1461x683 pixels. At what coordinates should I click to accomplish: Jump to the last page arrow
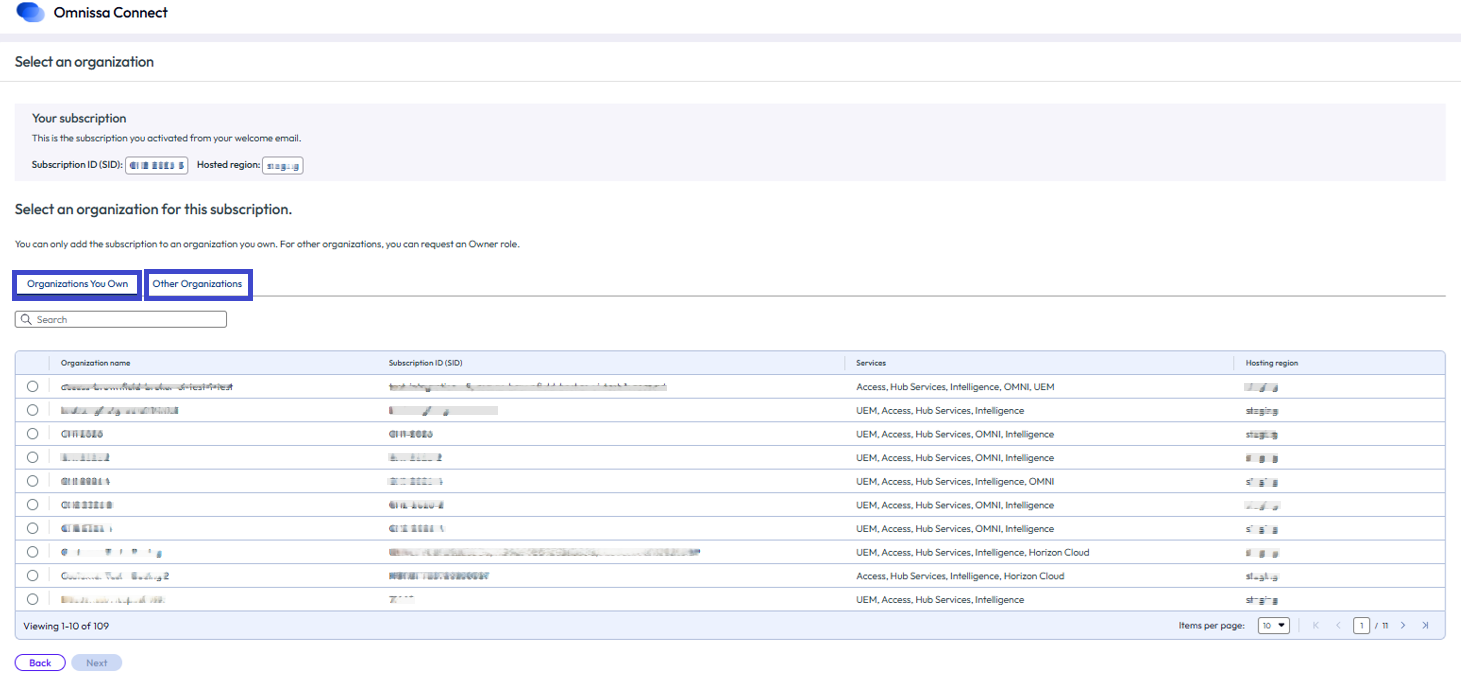pyautogui.click(x=1425, y=626)
